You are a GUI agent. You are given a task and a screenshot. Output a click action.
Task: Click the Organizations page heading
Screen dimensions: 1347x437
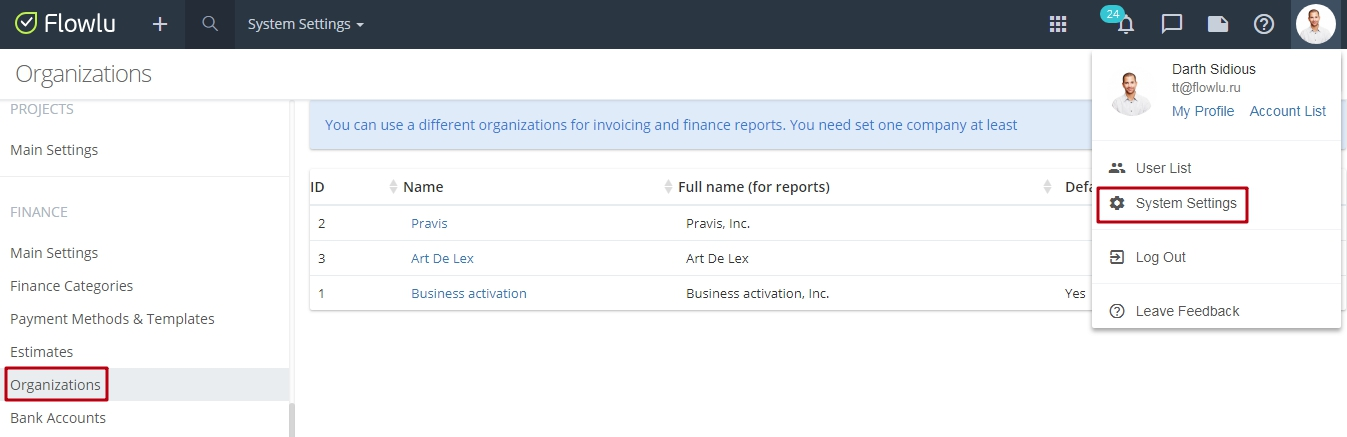[x=84, y=74]
